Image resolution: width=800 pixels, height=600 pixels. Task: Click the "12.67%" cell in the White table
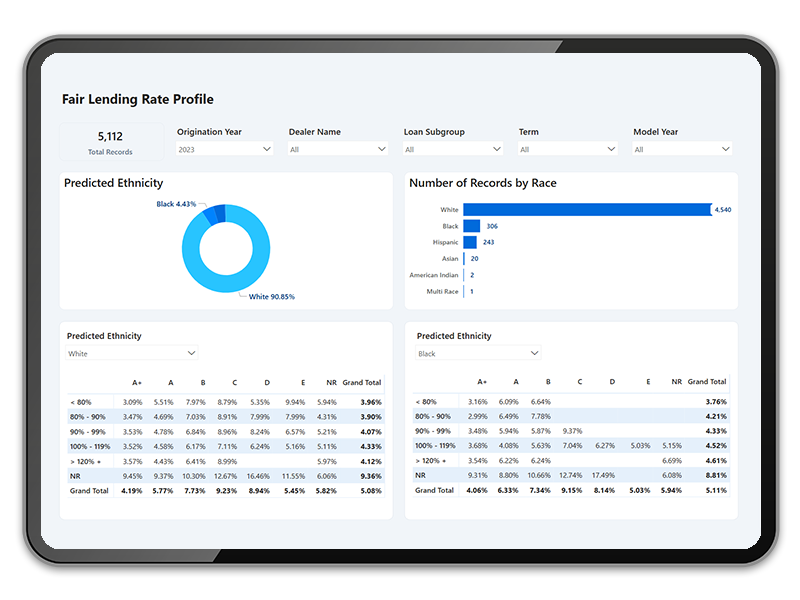pos(226,476)
